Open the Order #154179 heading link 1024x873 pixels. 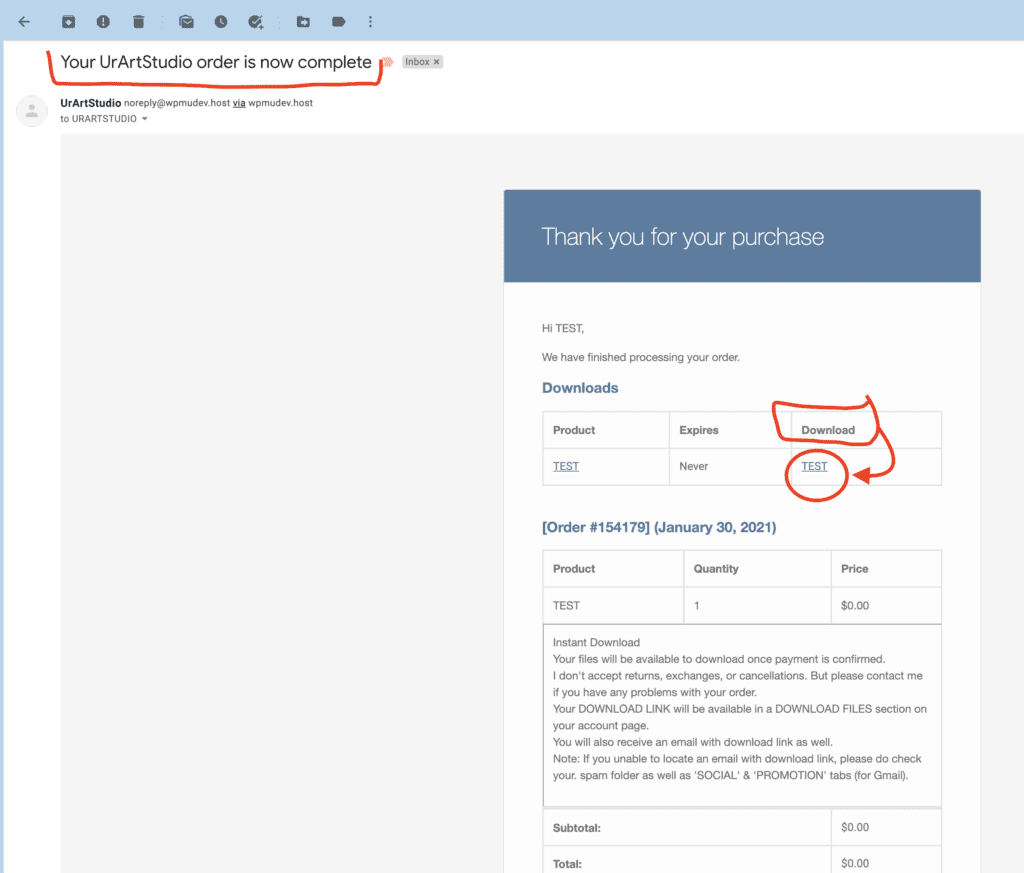[659, 527]
